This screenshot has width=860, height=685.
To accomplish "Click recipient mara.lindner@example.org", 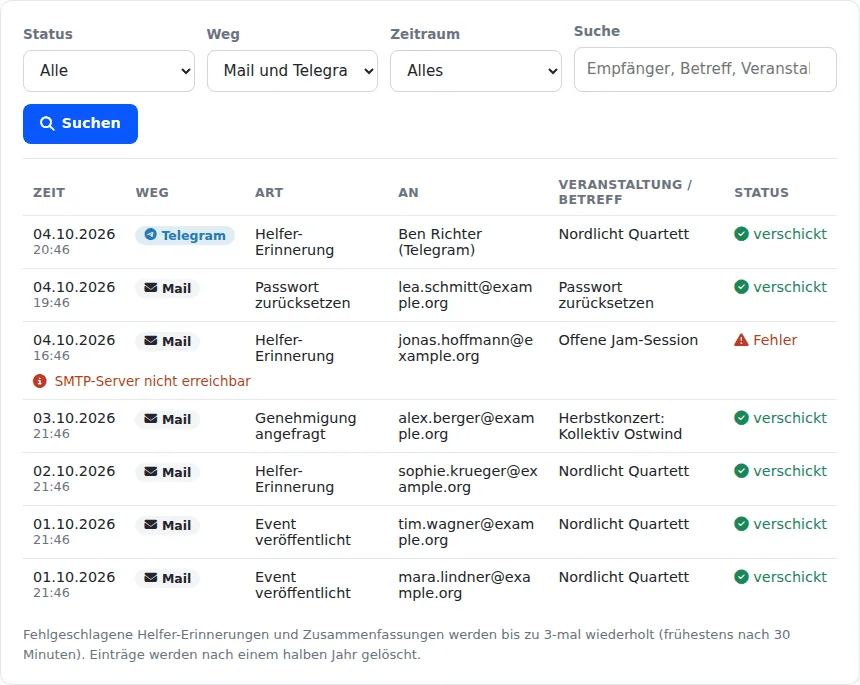I will [464, 585].
